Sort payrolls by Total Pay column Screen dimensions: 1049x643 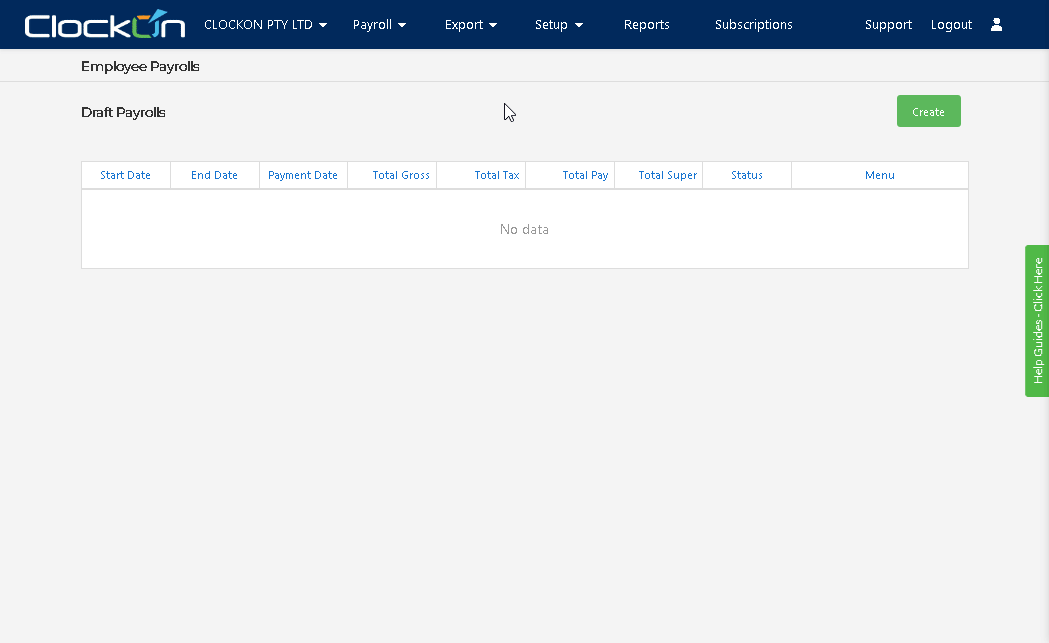click(584, 175)
